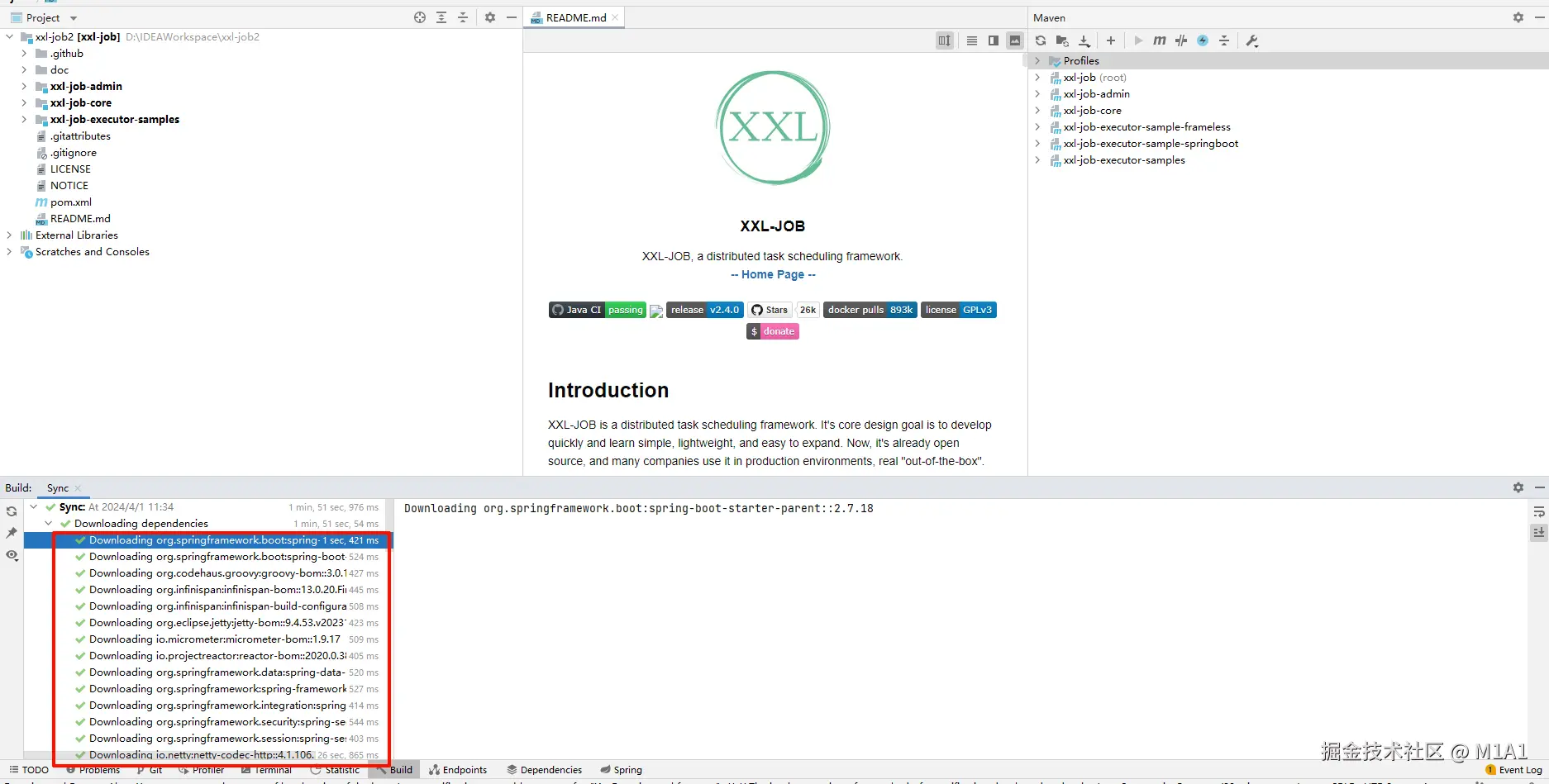
Task: Locate the opened file in Project tree
Action: click(420, 17)
